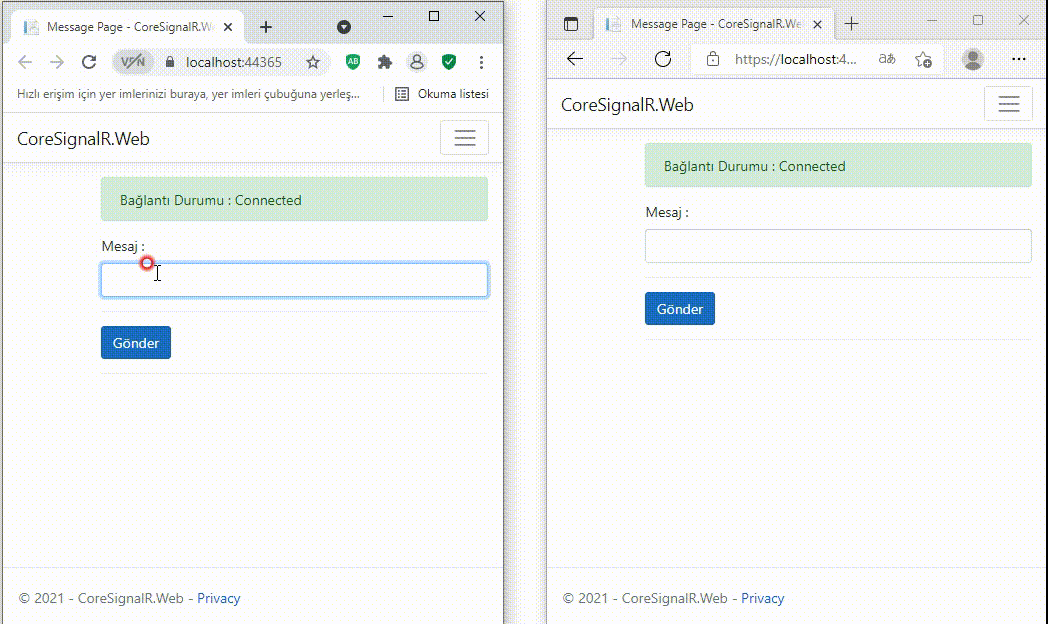This screenshot has height=624, width=1048.
Task: Click the green shield extension icon
Action: click(449, 62)
